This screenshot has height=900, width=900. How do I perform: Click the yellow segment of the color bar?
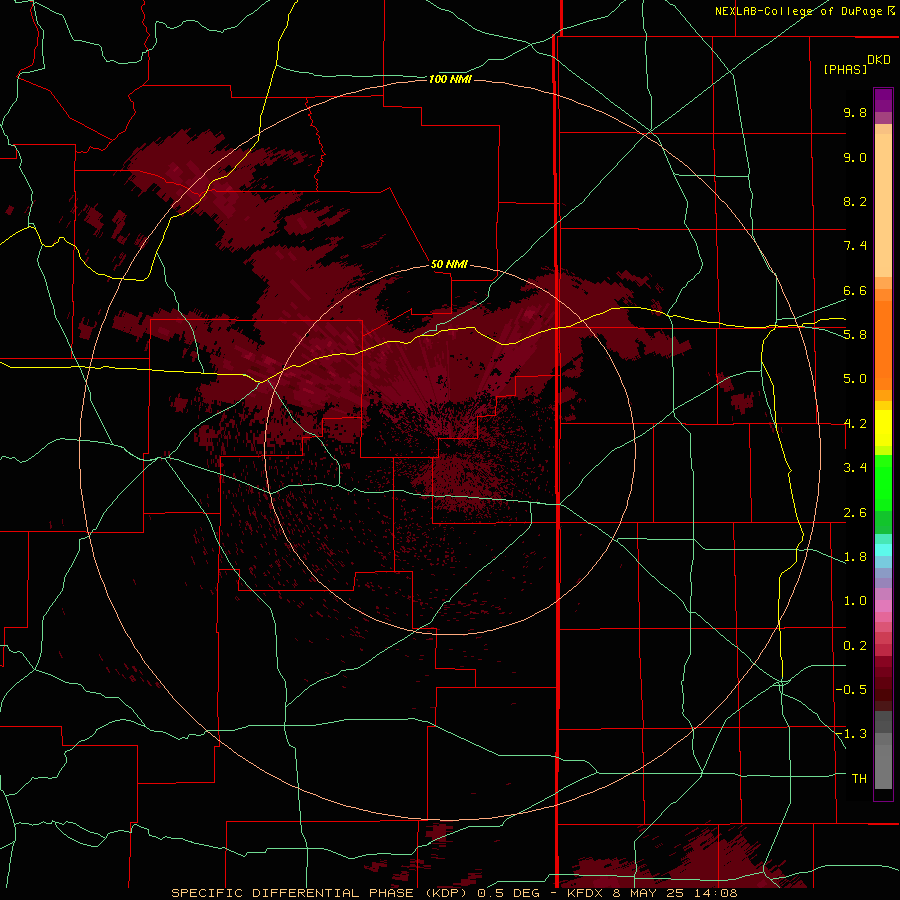[x=883, y=428]
